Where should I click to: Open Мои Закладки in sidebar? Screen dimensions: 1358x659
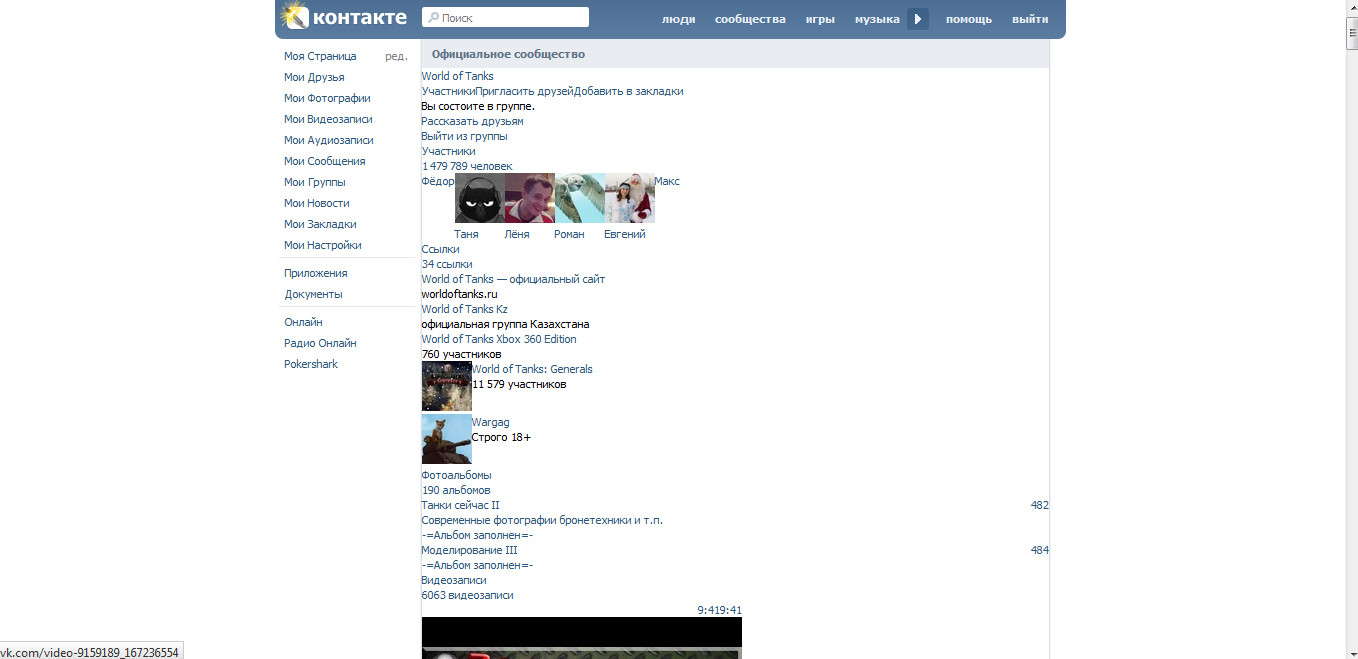click(320, 224)
